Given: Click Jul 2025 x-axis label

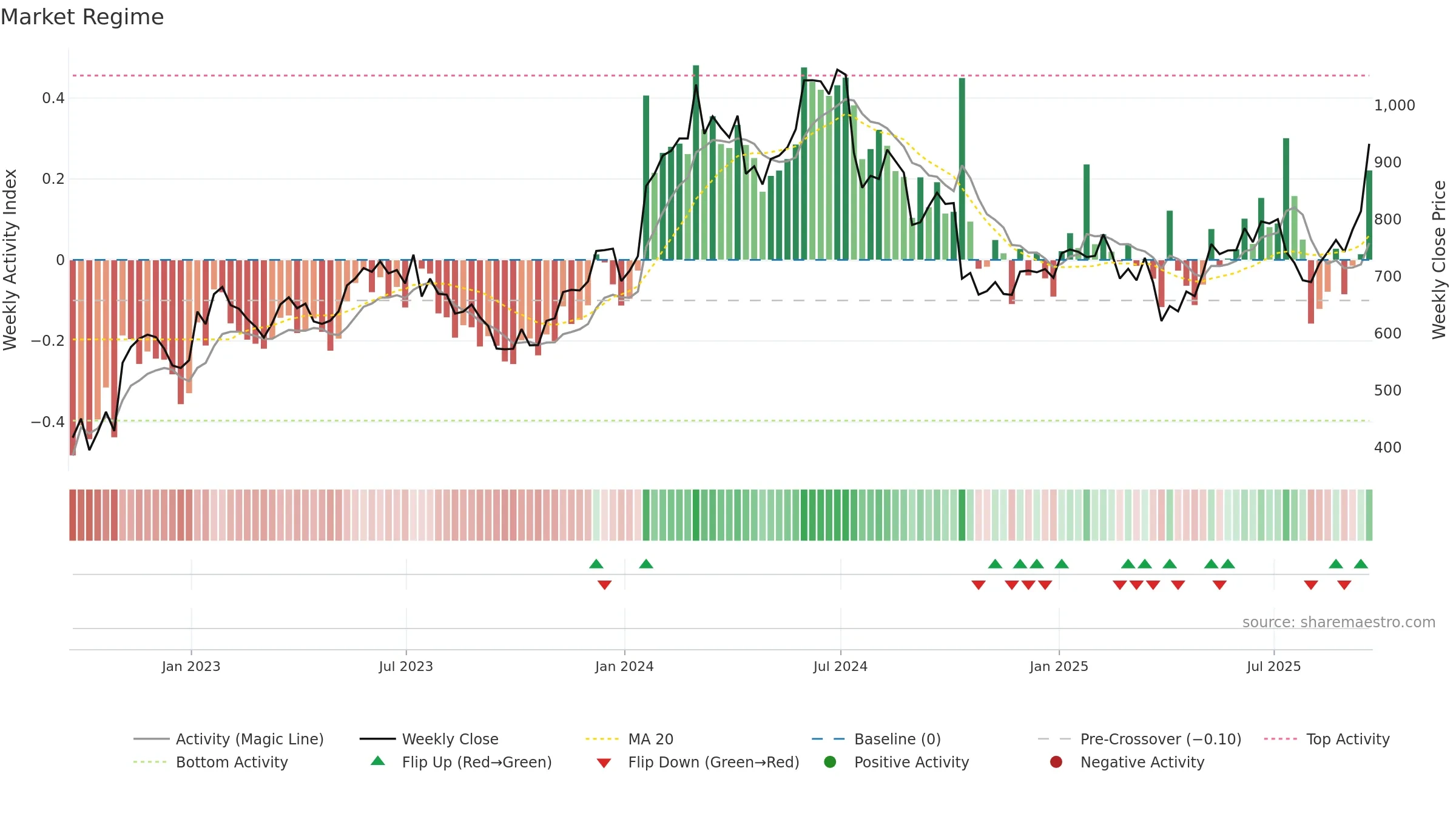Looking at the screenshot, I should [x=1274, y=666].
